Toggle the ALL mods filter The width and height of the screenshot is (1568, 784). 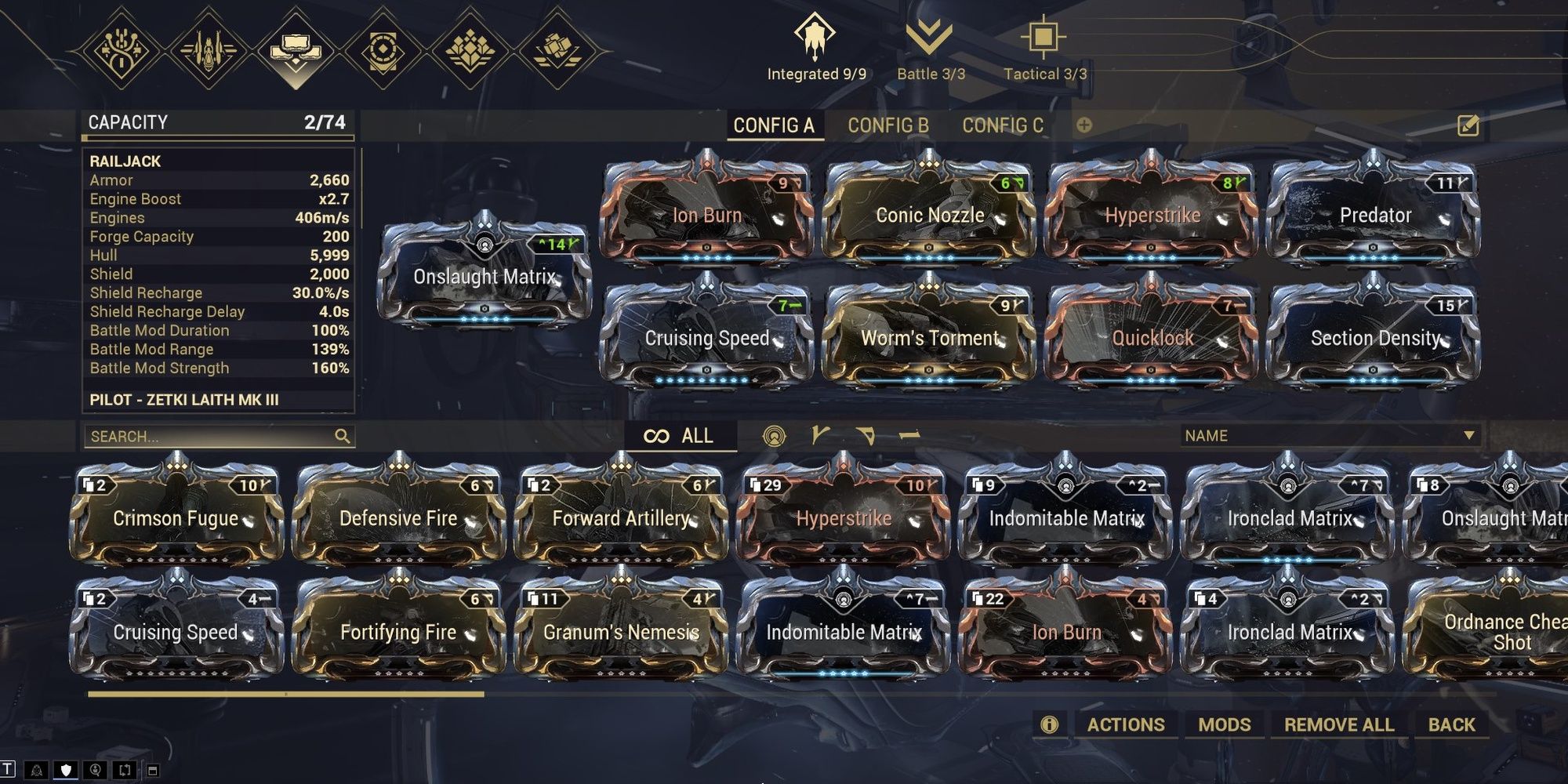pyautogui.click(x=679, y=436)
